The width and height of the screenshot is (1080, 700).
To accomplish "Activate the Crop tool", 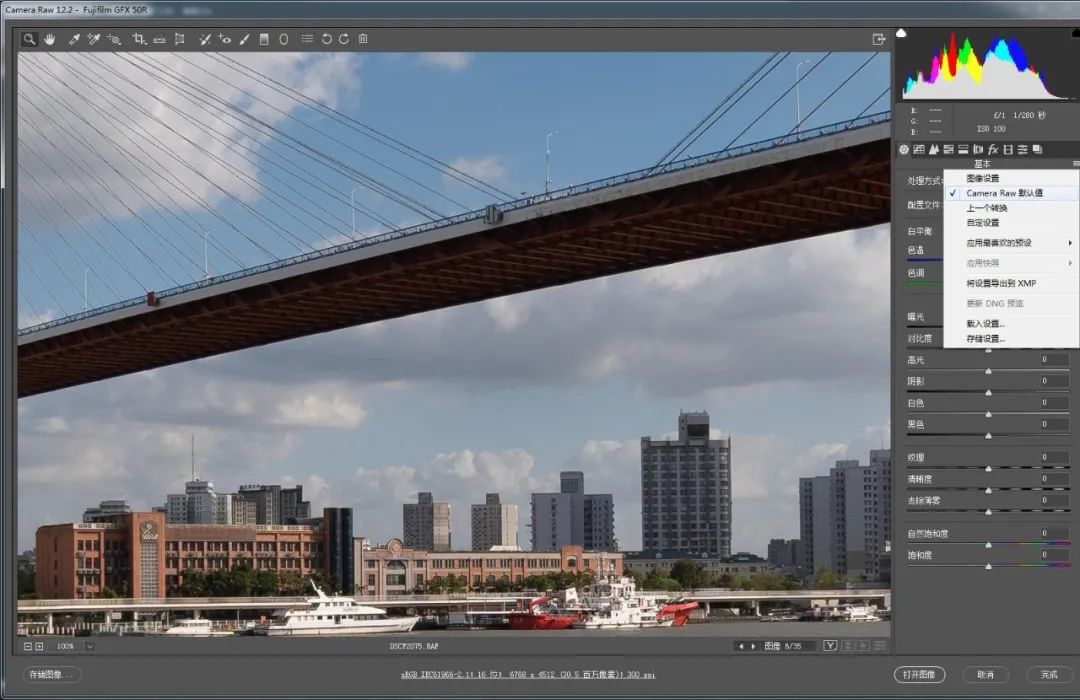I will (x=139, y=39).
